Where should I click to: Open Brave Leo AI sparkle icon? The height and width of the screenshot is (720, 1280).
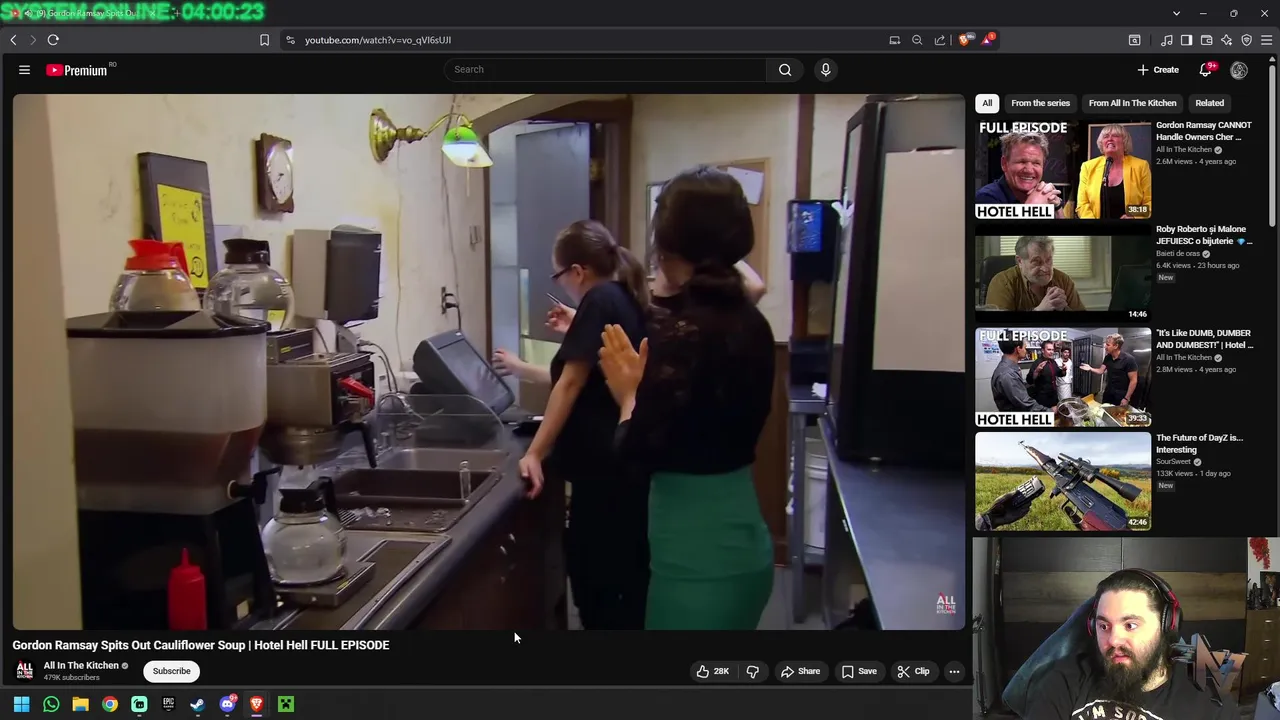click(1226, 40)
